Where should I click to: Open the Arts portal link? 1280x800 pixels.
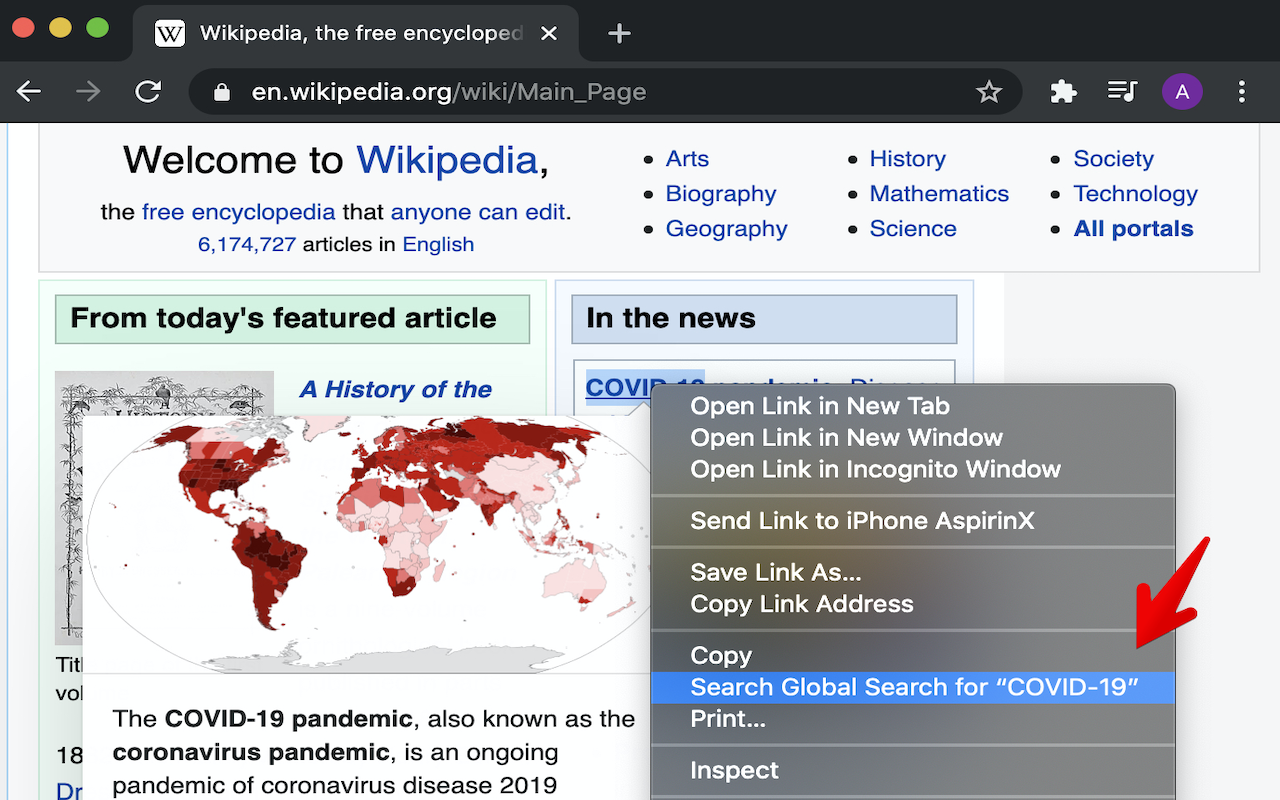click(x=687, y=159)
